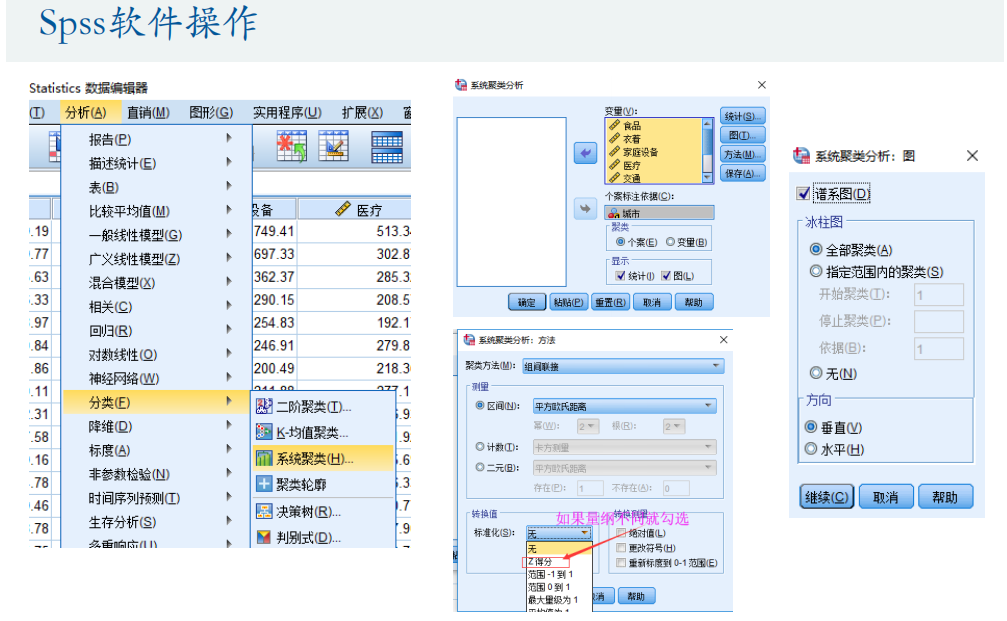The width and height of the screenshot is (1007, 621).
Task: Click the toolbar table-with-green-arrow icon
Action: pyautogui.click(x=292, y=146)
